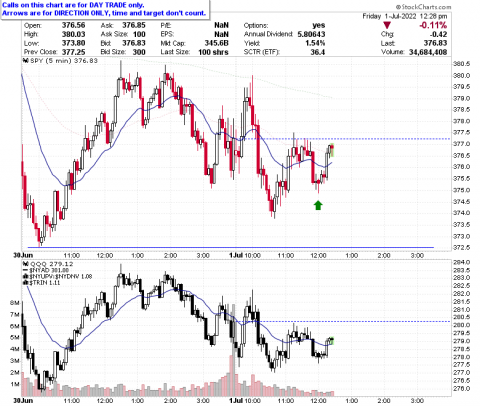Screen dimensions: 480x406
Task: Click the Last value 376.83
Action: [435, 43]
